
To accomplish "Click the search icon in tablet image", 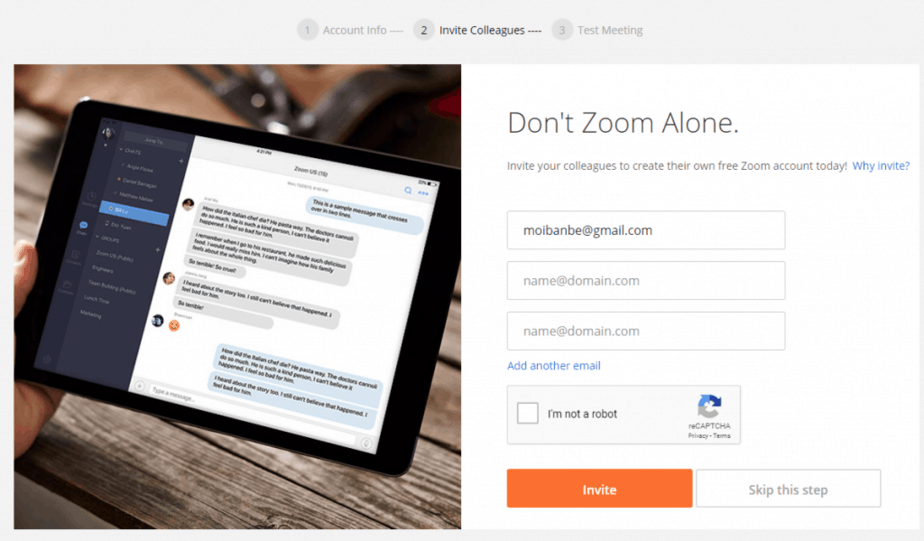I will (x=408, y=190).
